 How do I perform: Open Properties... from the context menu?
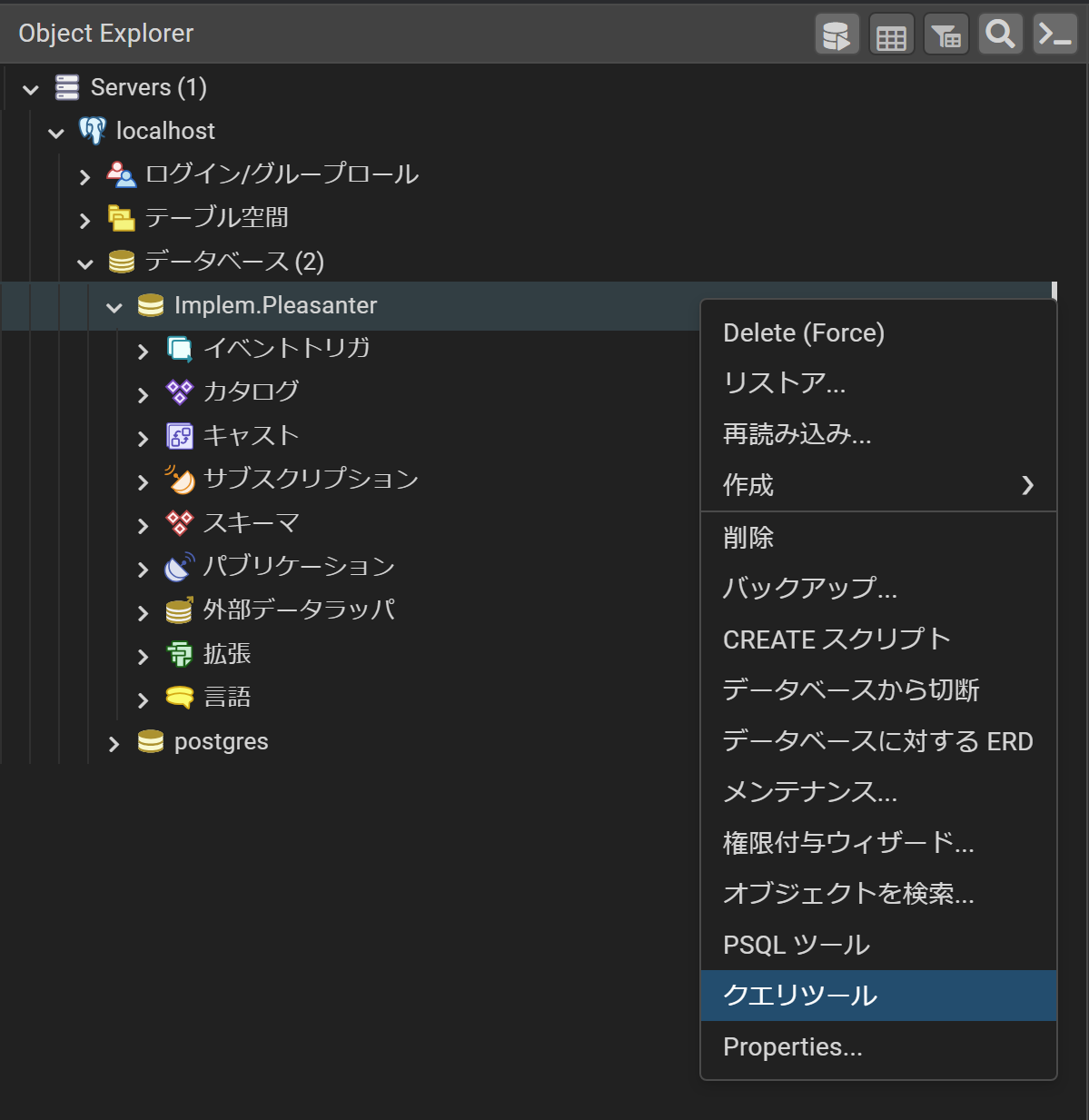point(878,1046)
